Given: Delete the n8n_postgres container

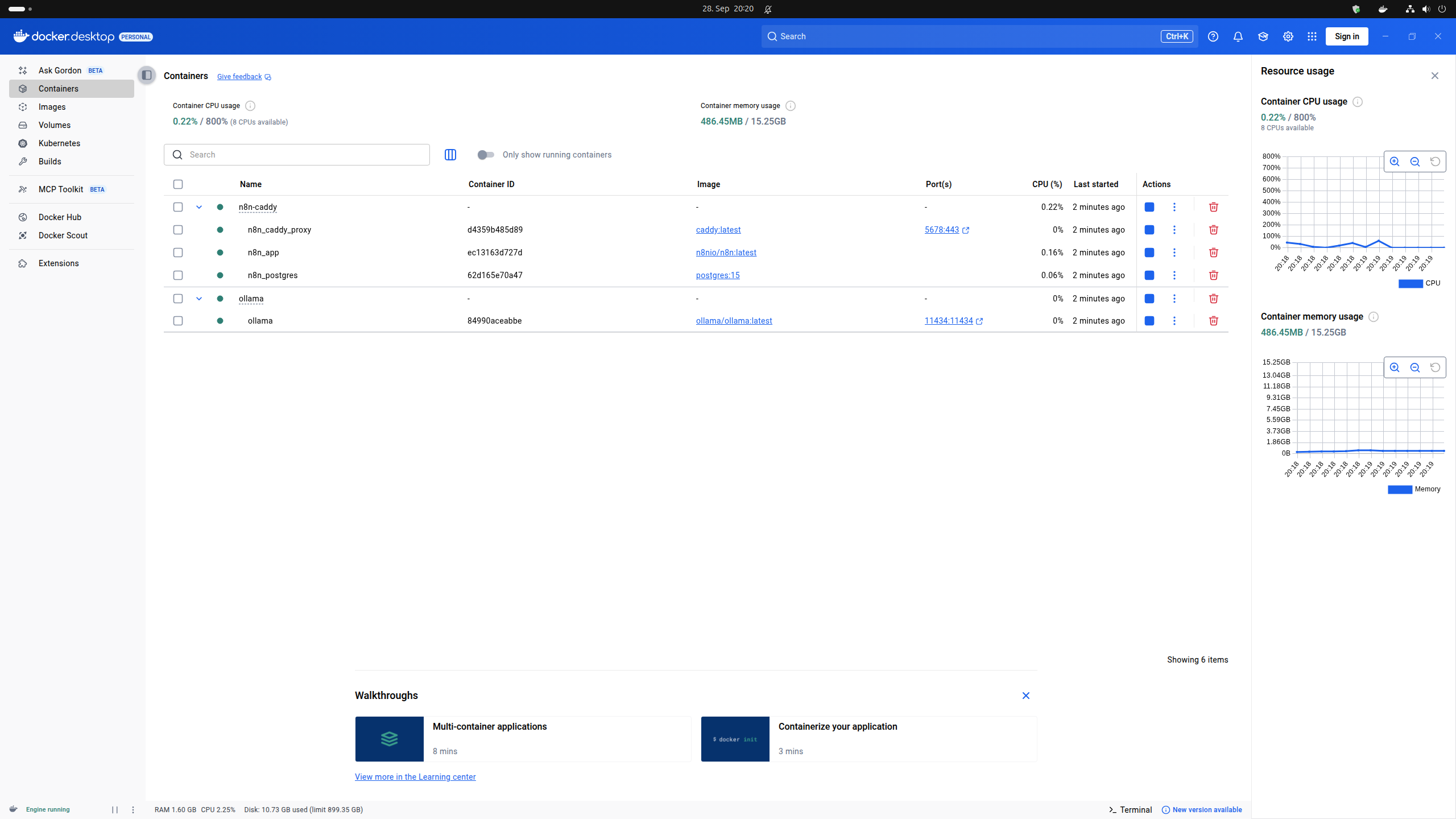Looking at the screenshot, I should 1213,275.
